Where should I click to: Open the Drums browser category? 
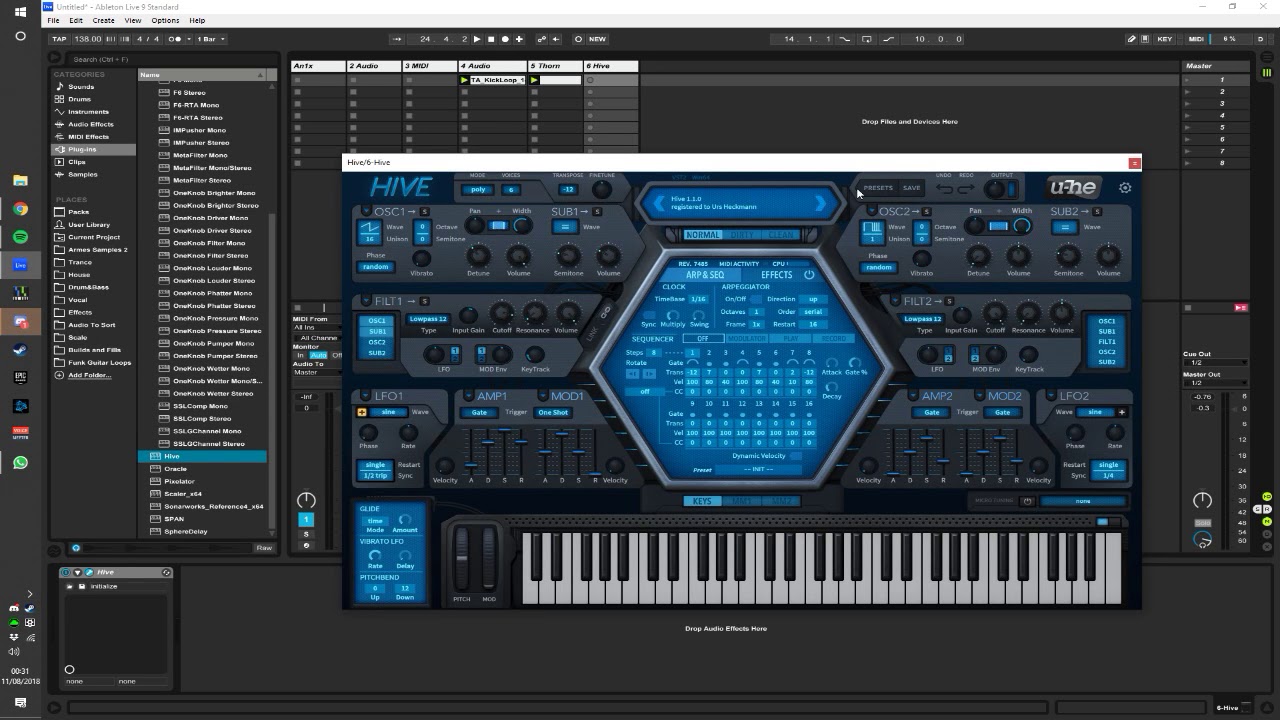pos(79,99)
